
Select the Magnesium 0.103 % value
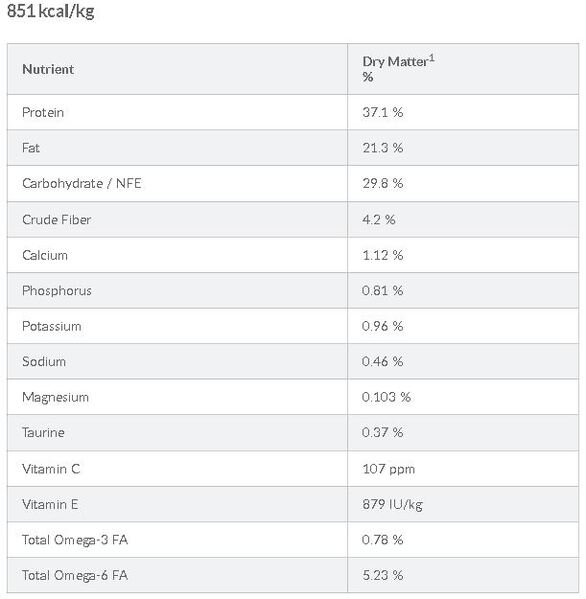coord(386,397)
